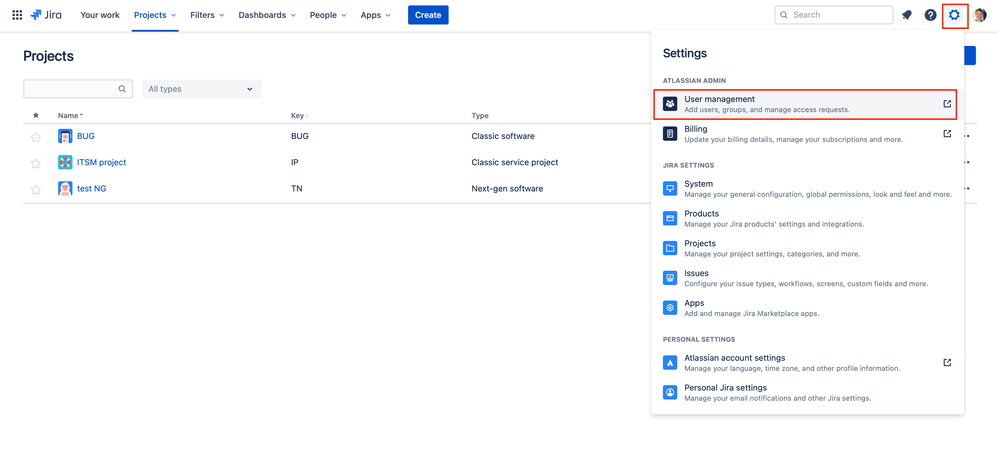Click the settings gear icon
Image resolution: width=998 pixels, height=455 pixels.
954,15
